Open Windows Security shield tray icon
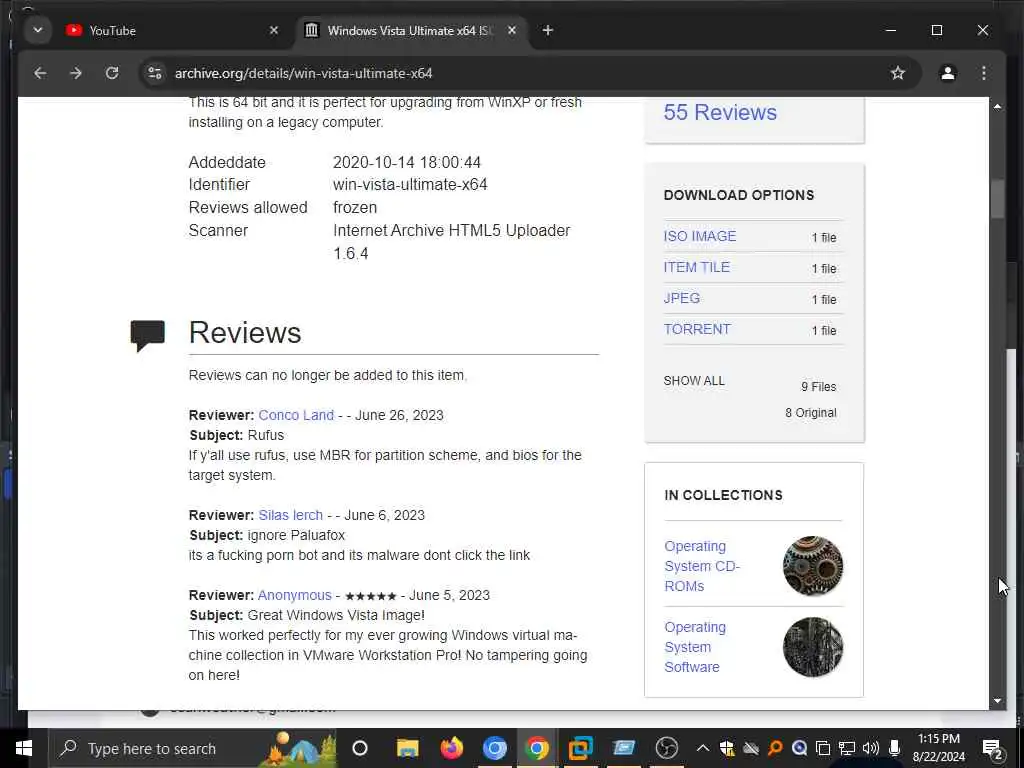Image resolution: width=1024 pixels, height=768 pixels. (x=727, y=748)
